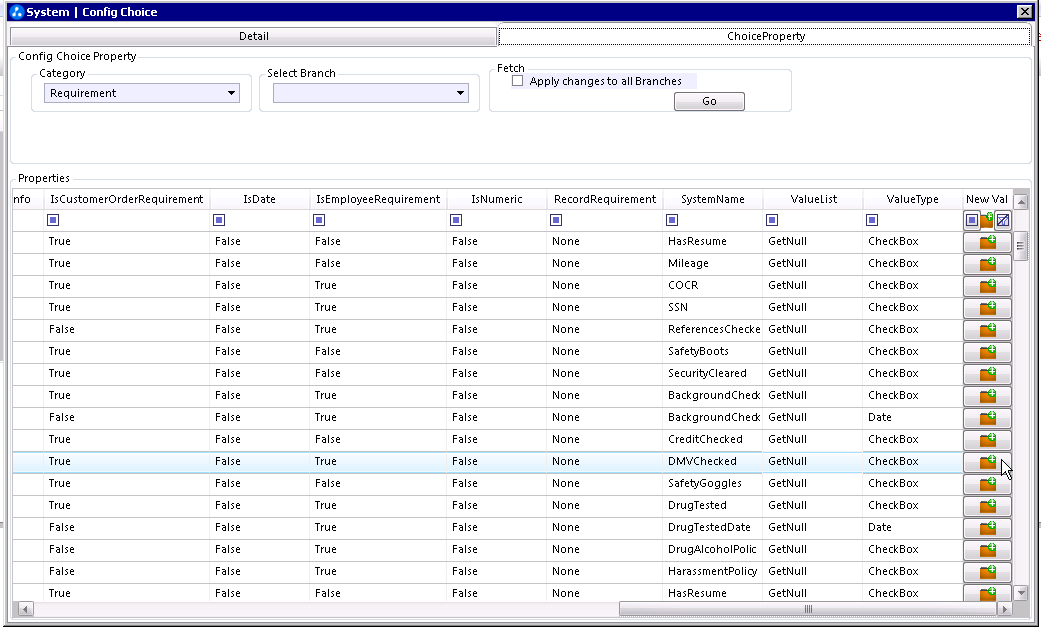
Task: Open the IsDate column filter operator
Action: [219, 220]
